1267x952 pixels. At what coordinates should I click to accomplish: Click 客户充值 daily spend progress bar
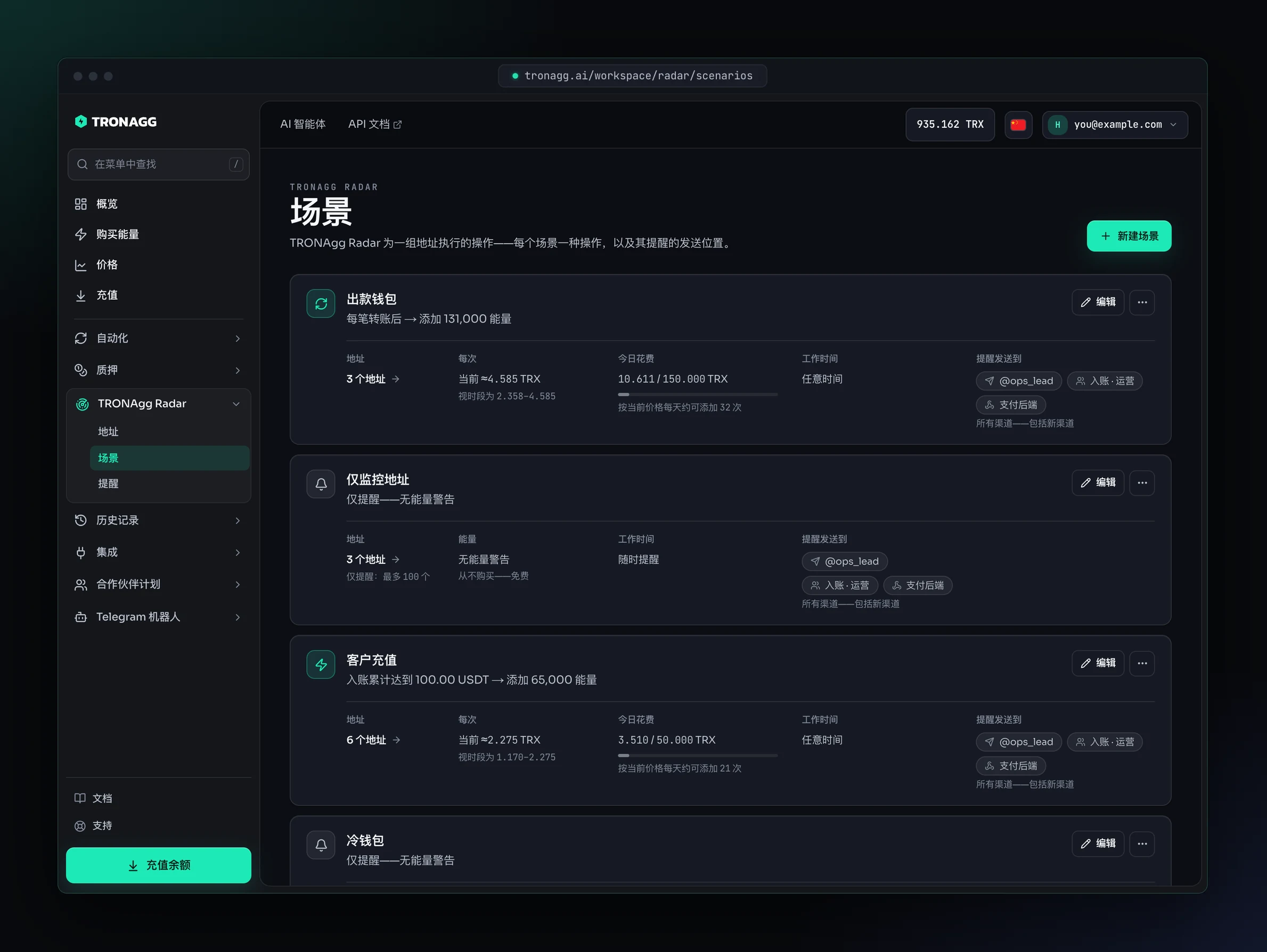pyautogui.click(x=698, y=755)
